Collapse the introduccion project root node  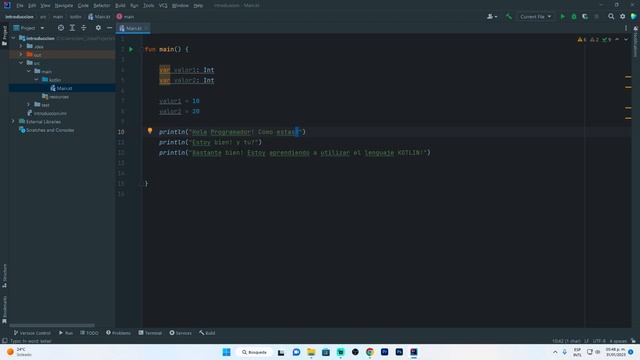pyautogui.click(x=13, y=38)
